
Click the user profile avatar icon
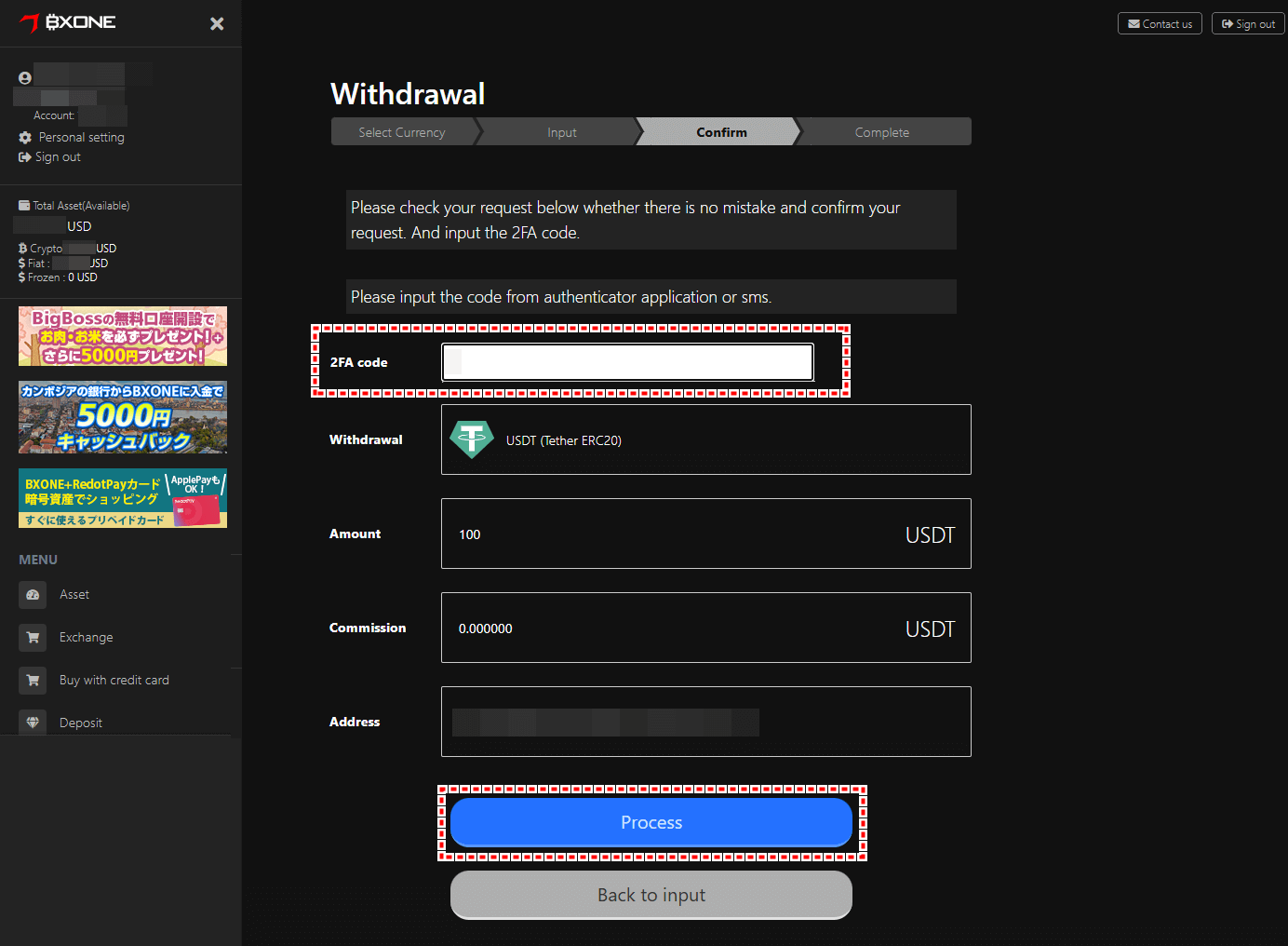[x=25, y=78]
